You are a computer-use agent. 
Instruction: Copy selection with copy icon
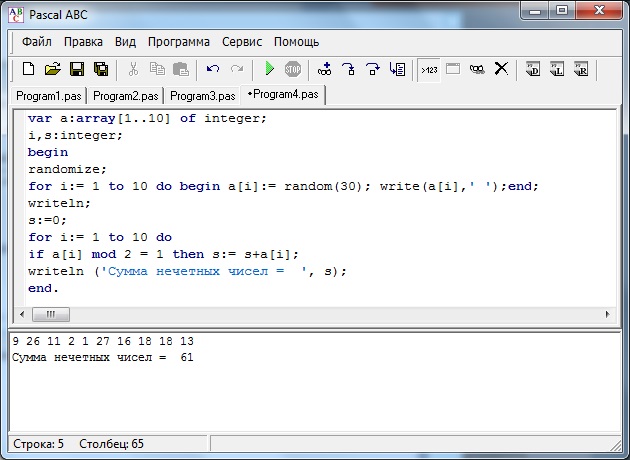[157, 69]
